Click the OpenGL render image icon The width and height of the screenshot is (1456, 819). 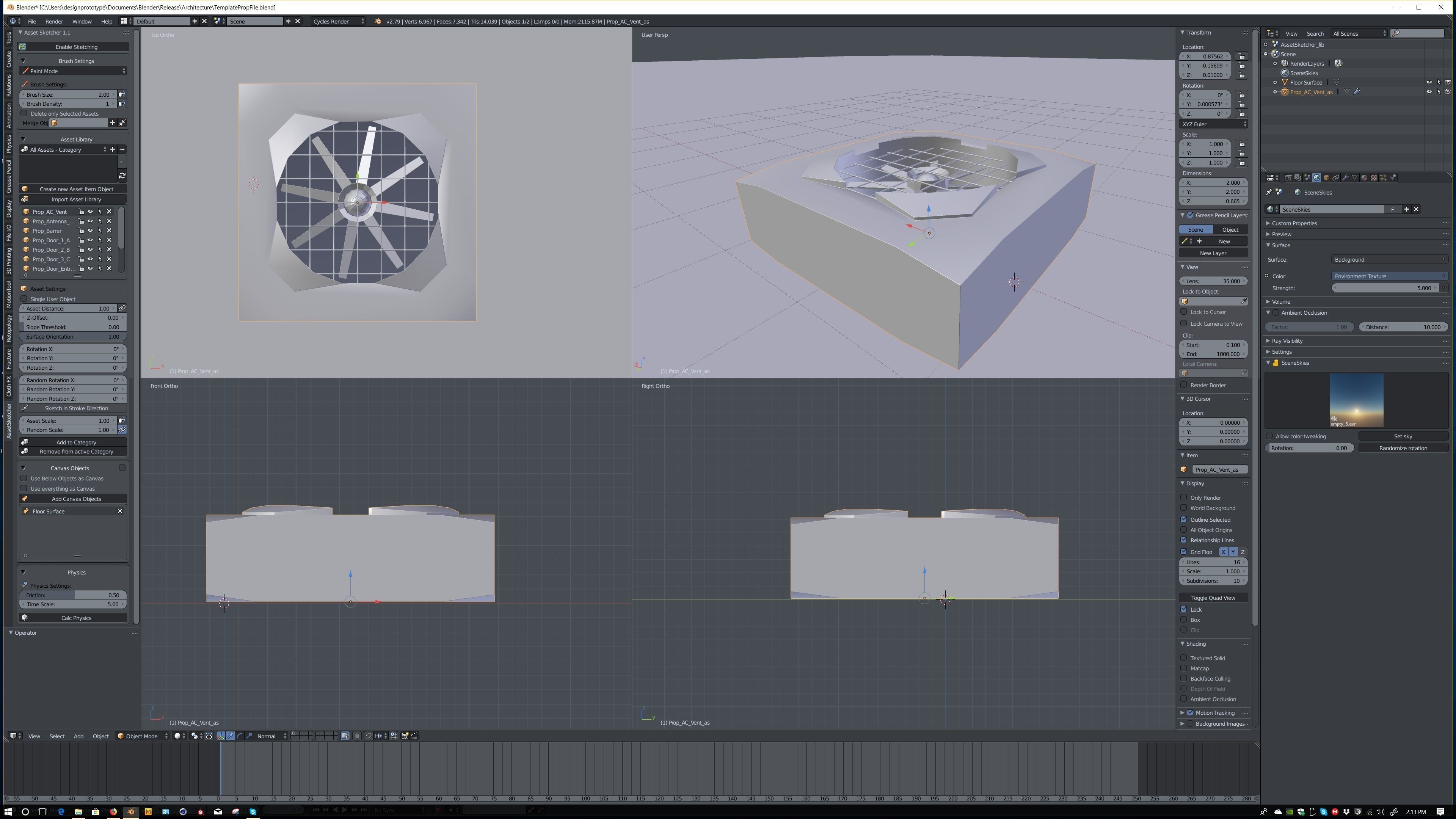coord(405,736)
